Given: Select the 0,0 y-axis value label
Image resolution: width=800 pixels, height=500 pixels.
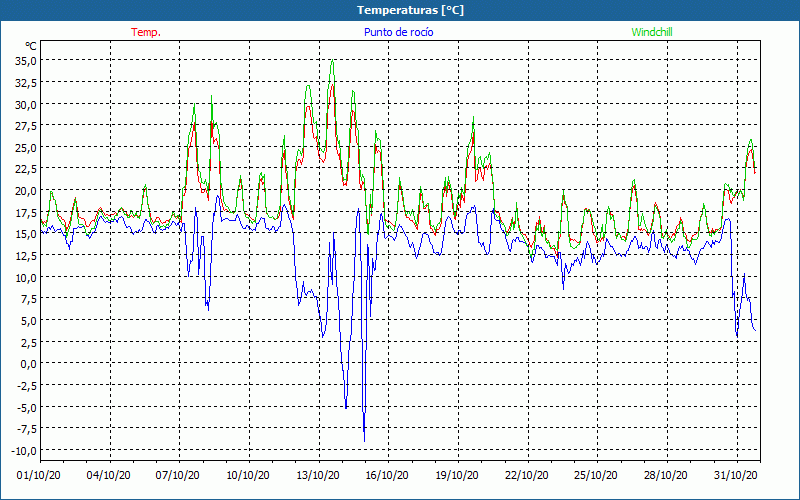Looking at the screenshot, I should pos(28,364).
